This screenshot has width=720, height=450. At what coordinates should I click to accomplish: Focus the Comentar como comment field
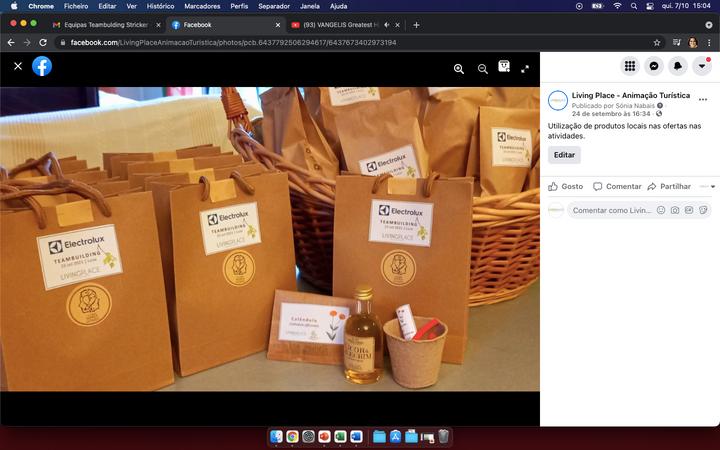click(x=612, y=210)
